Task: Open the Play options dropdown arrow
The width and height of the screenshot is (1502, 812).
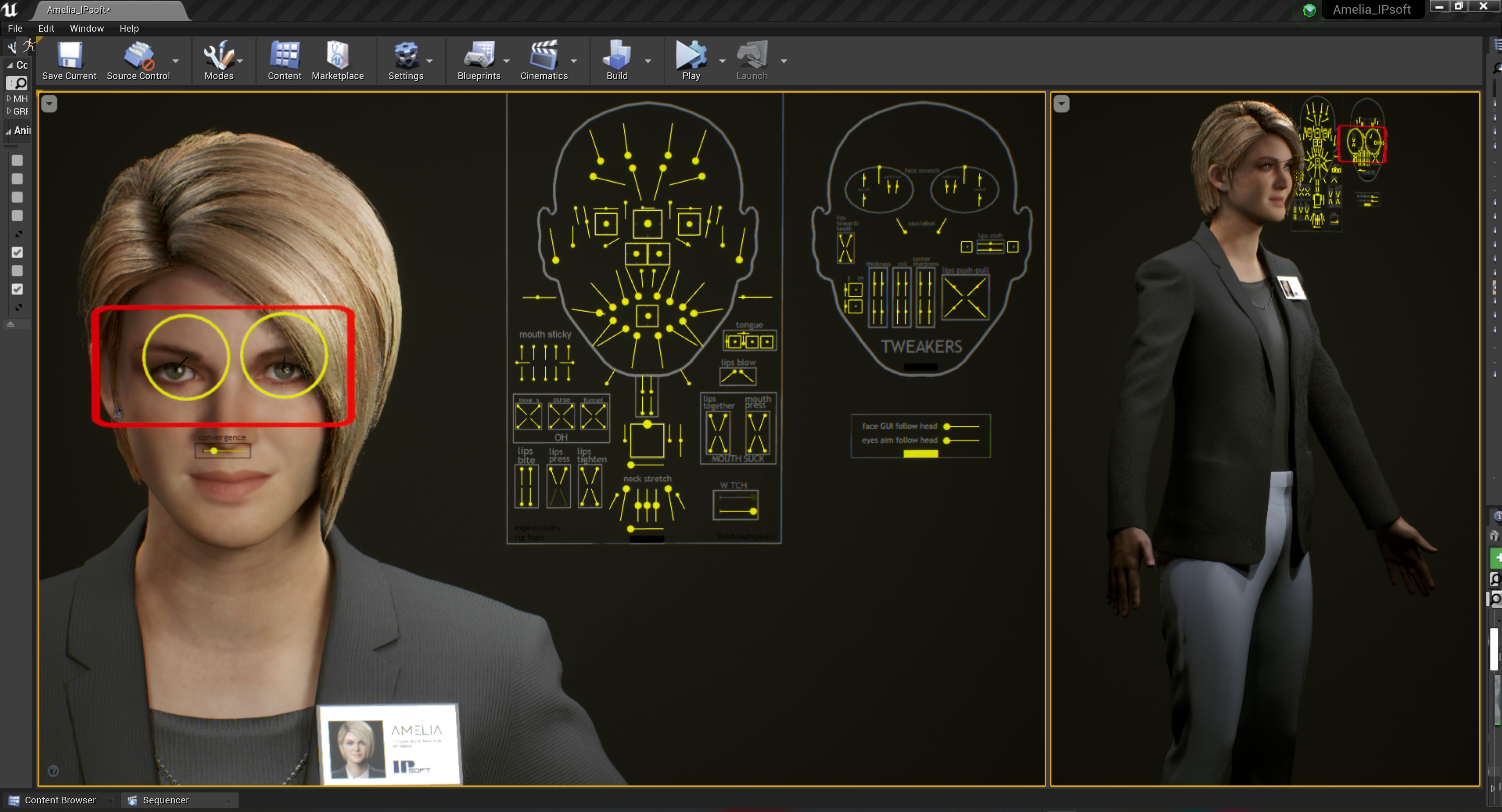Action: tap(722, 61)
